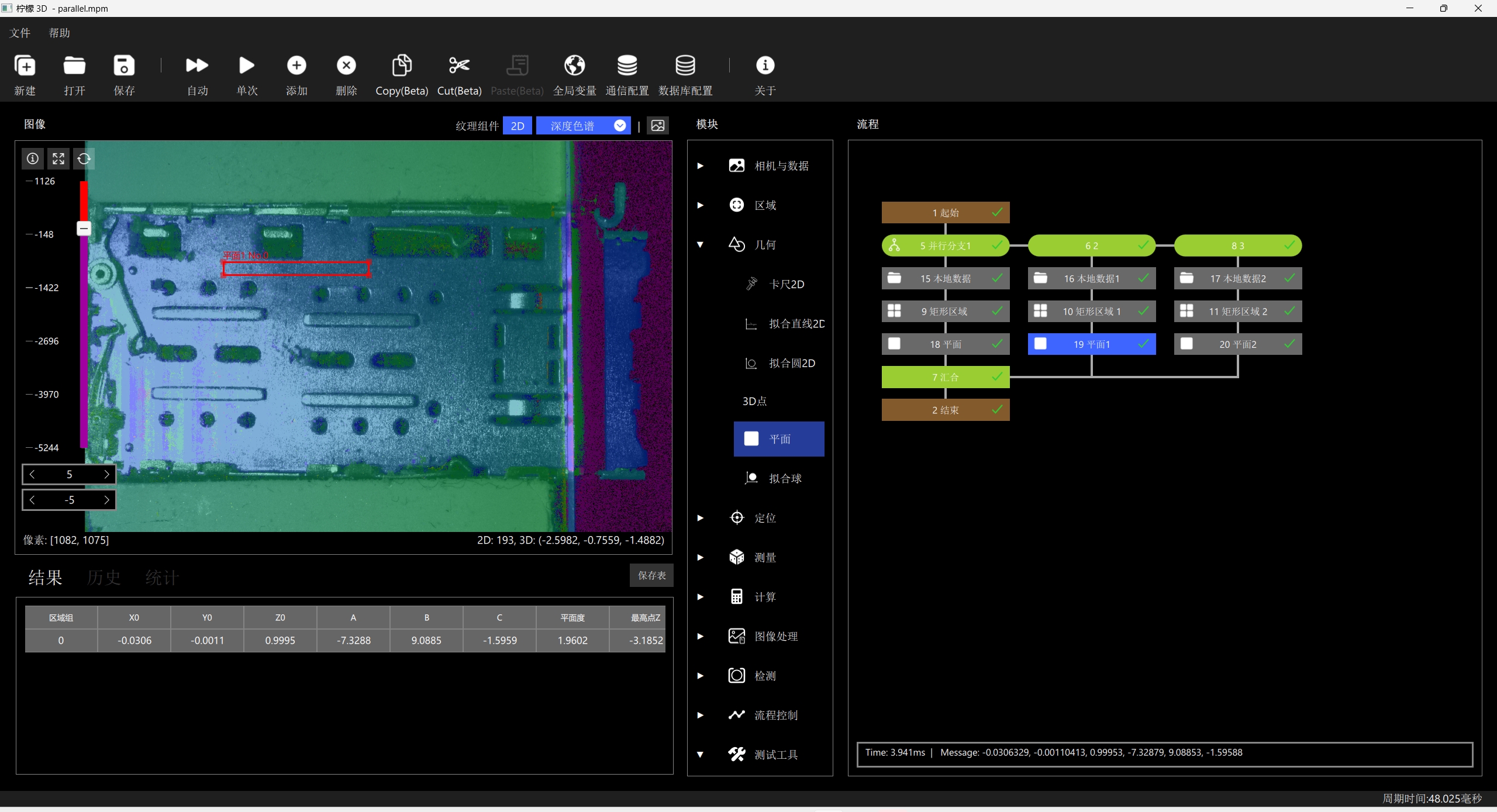This screenshot has height=812, width=1497.
Task: Select node 15 本地数据
Action: (x=946, y=278)
